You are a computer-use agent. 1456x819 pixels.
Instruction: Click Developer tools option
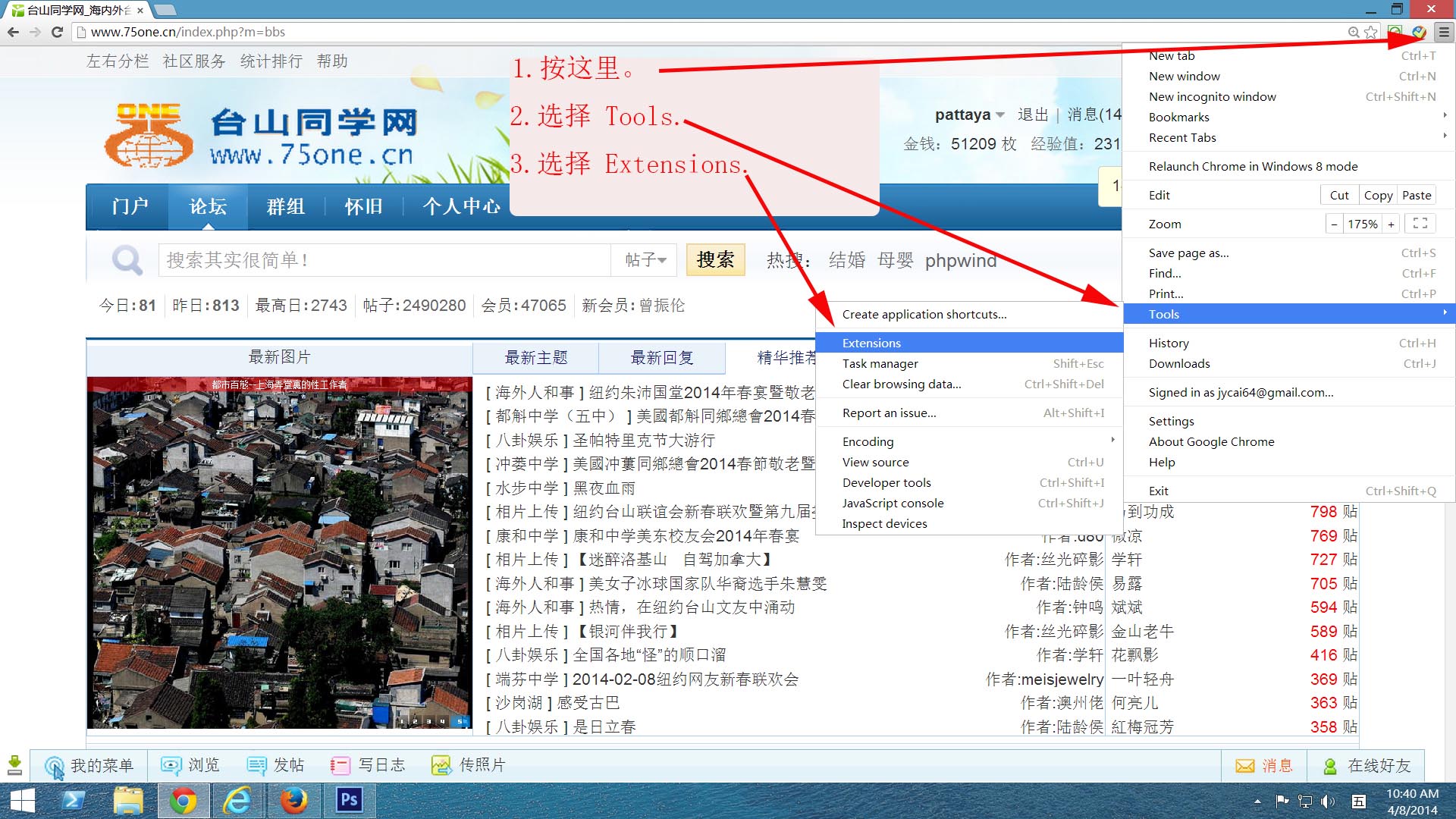[x=886, y=482]
